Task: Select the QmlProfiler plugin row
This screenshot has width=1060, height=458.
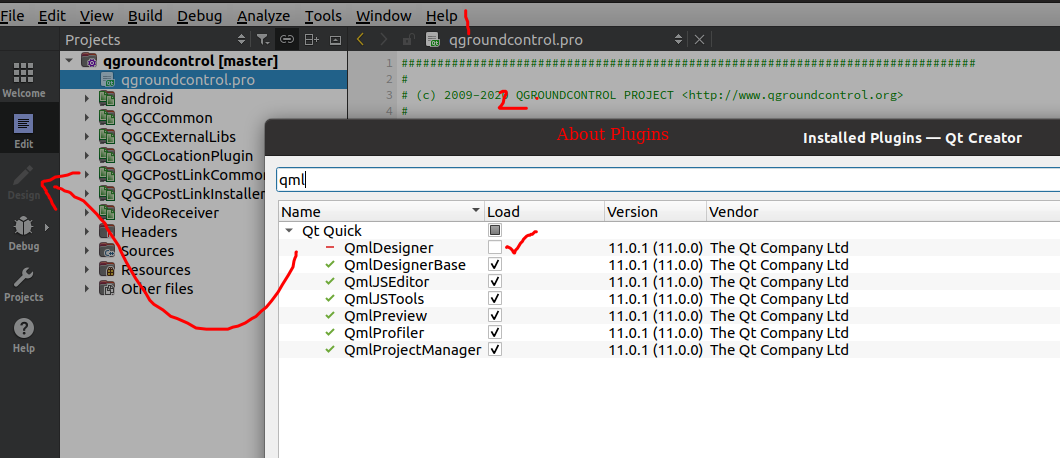Action: coord(669,332)
